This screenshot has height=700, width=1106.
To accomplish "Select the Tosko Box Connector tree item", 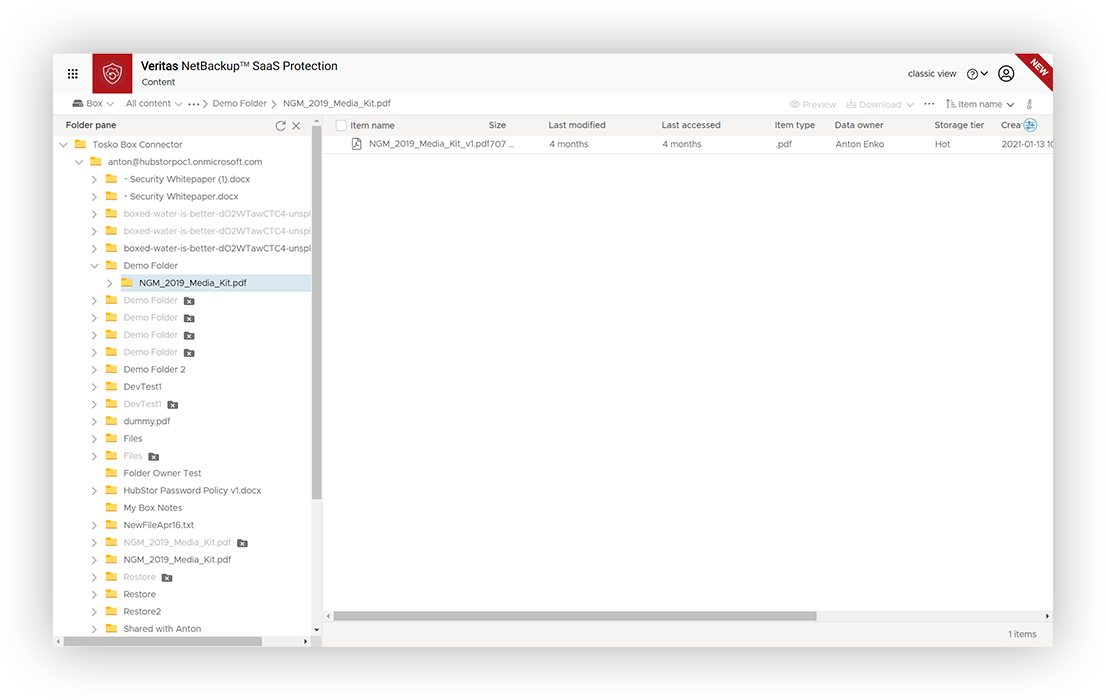I will (137, 144).
